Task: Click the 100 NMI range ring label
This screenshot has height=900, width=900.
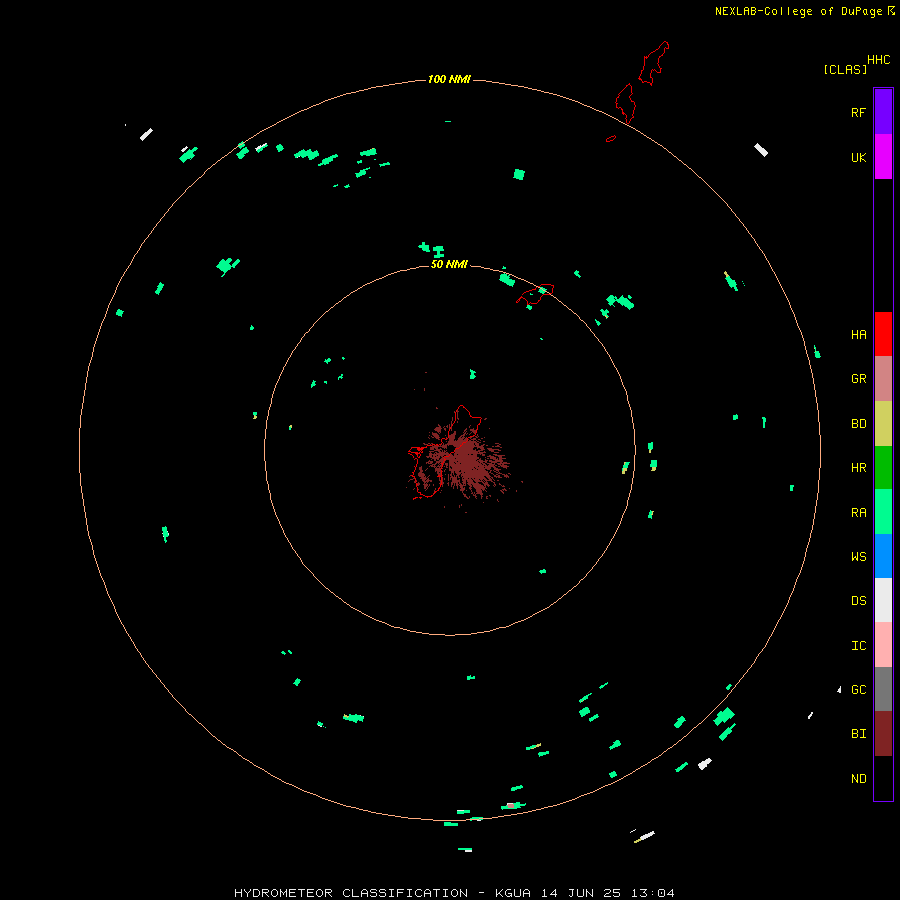Action: [449, 79]
